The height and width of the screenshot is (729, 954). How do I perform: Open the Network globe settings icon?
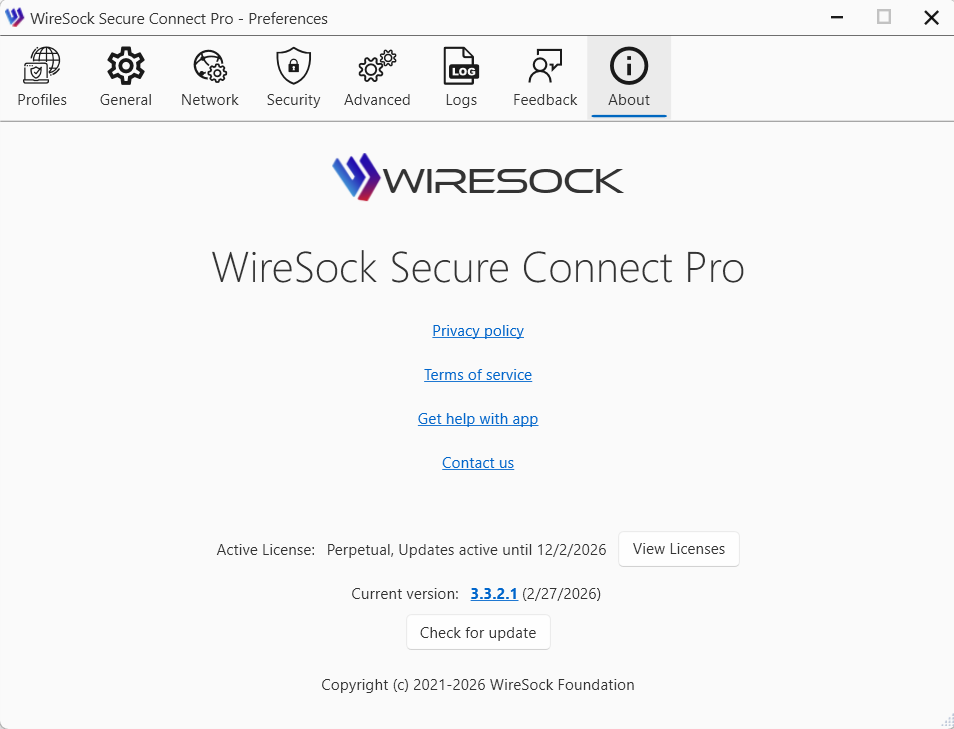click(x=210, y=67)
